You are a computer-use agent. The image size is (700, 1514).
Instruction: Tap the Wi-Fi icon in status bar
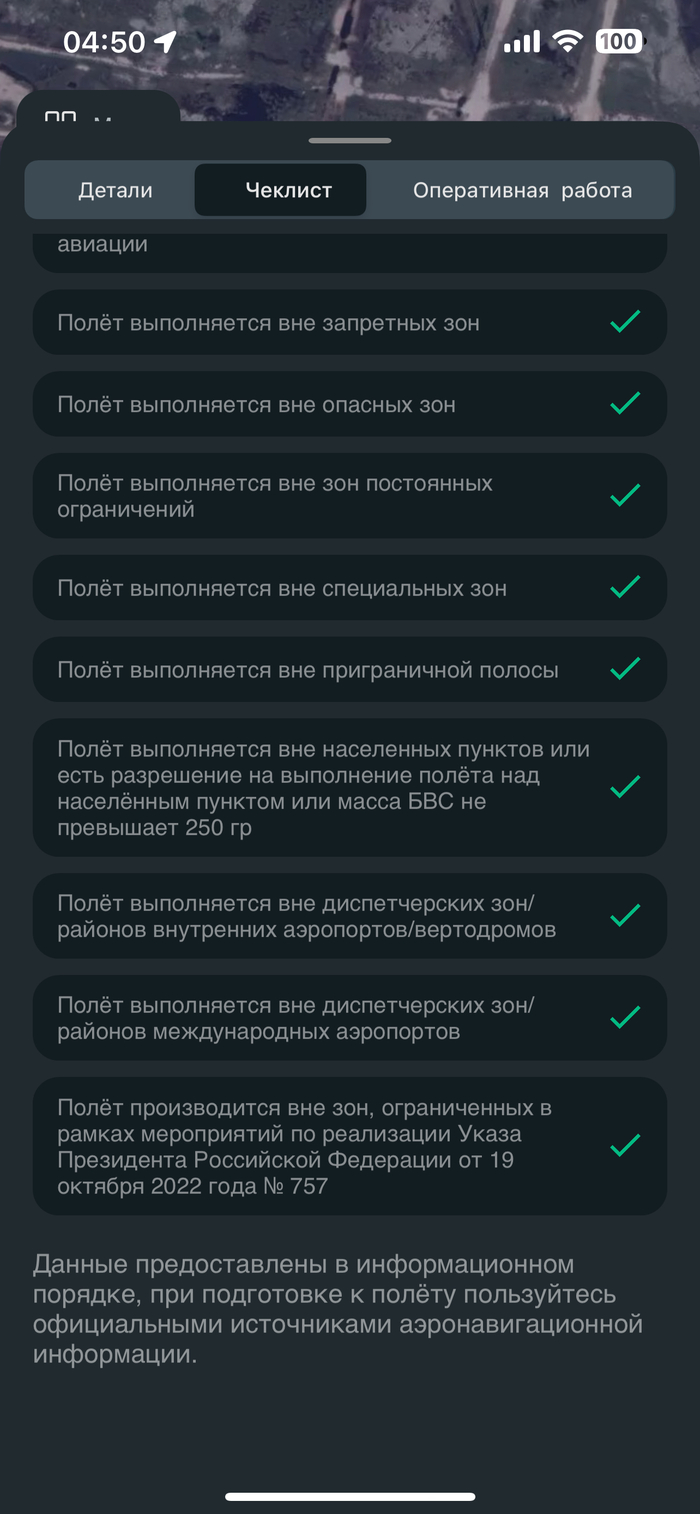pos(568,41)
